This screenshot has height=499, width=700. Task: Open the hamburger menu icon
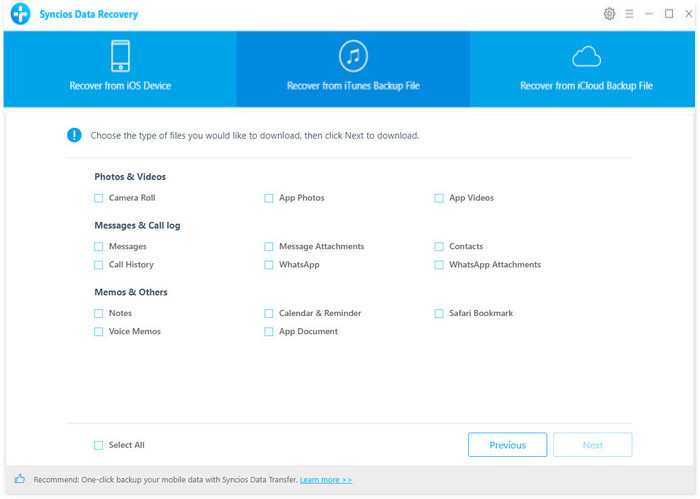629,14
